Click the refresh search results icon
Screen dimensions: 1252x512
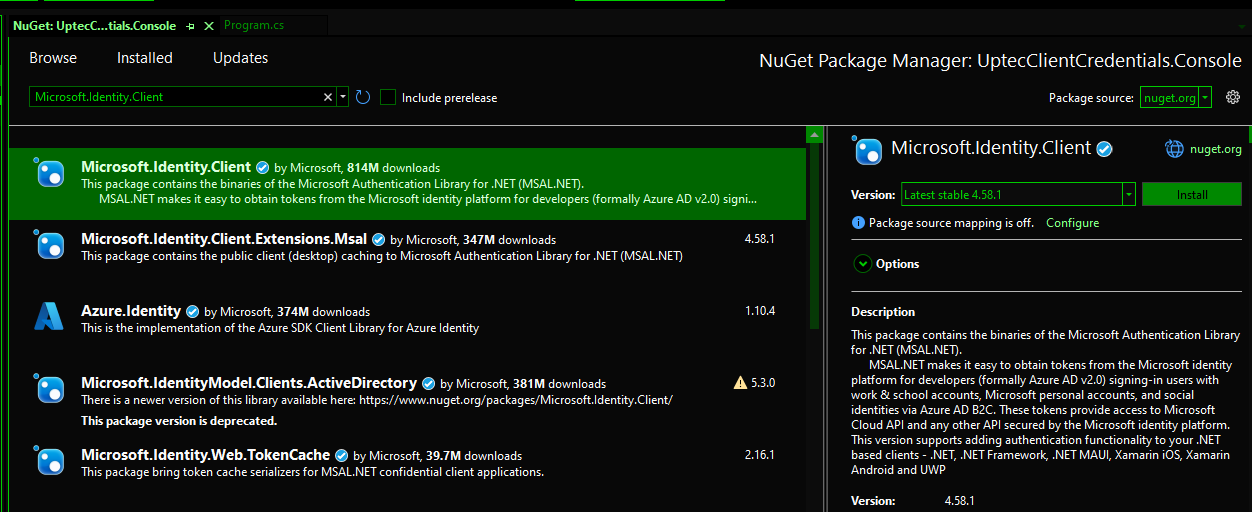coord(363,97)
